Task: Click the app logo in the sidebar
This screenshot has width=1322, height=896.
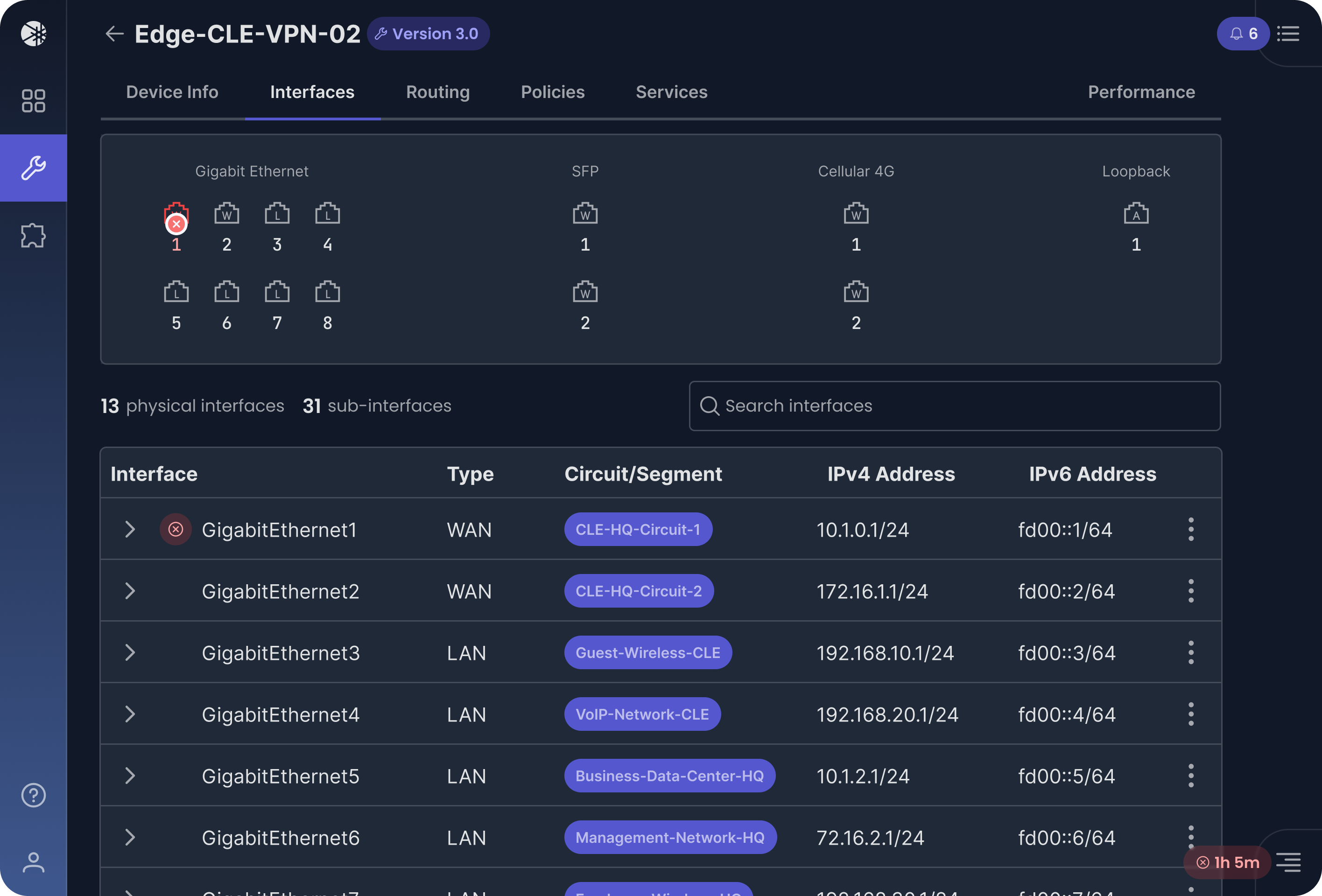Action: 34,34
